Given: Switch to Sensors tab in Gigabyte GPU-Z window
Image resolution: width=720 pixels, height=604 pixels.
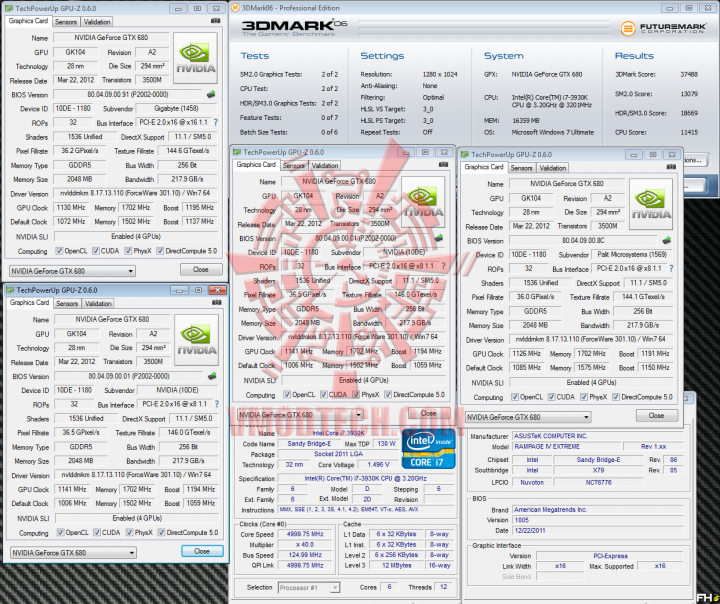Looking at the screenshot, I should coord(66,22).
